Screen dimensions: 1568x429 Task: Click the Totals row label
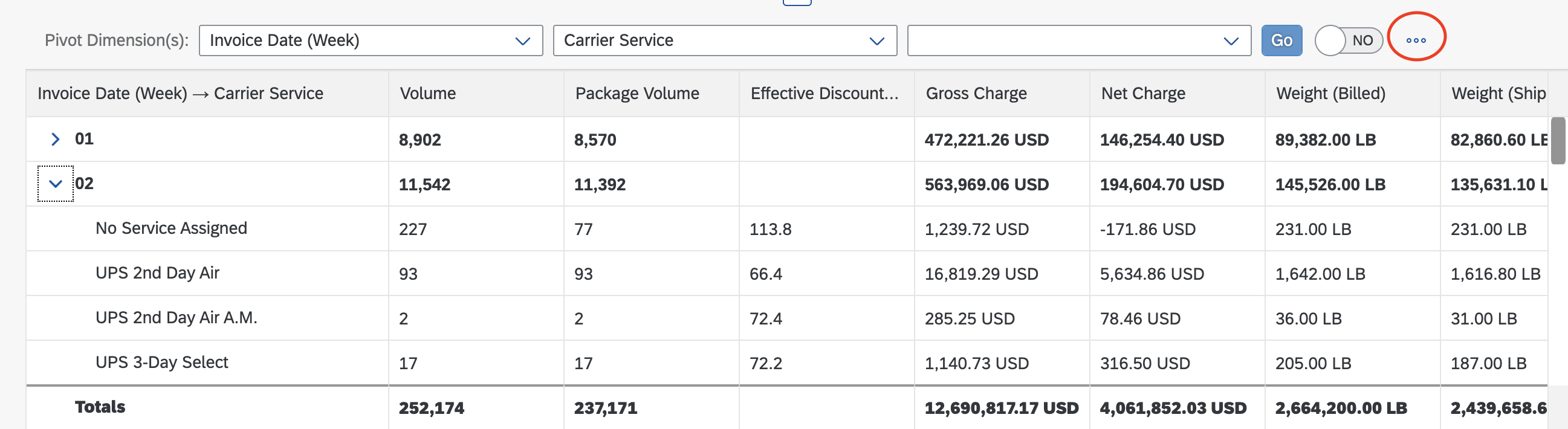(x=100, y=407)
